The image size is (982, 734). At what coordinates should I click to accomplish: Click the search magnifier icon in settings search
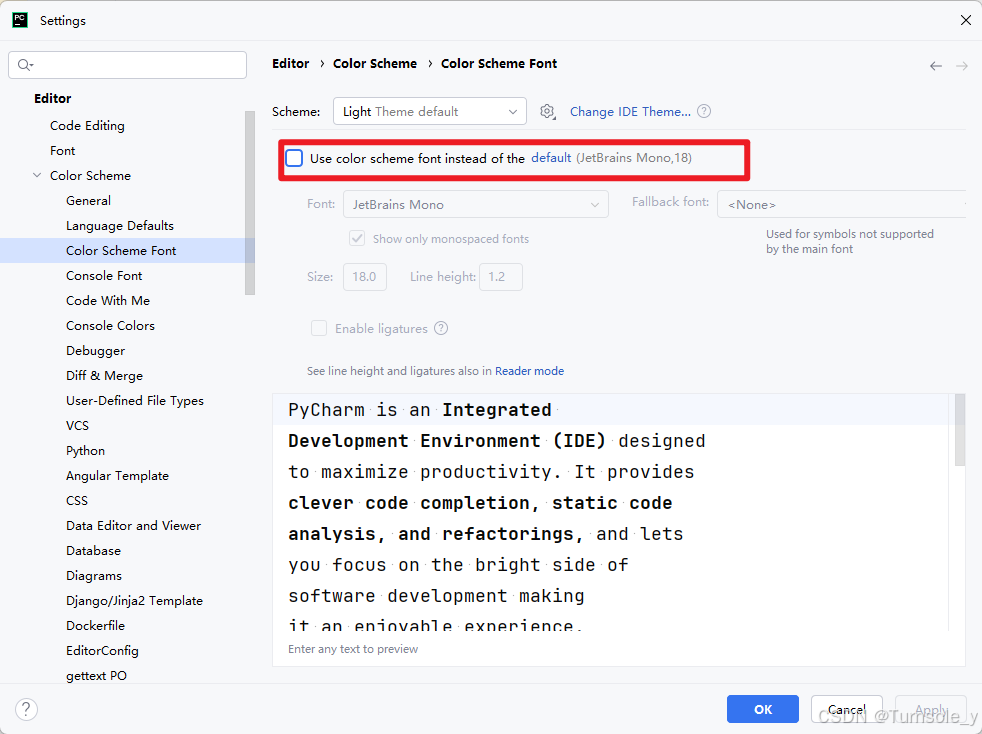[x=25, y=65]
